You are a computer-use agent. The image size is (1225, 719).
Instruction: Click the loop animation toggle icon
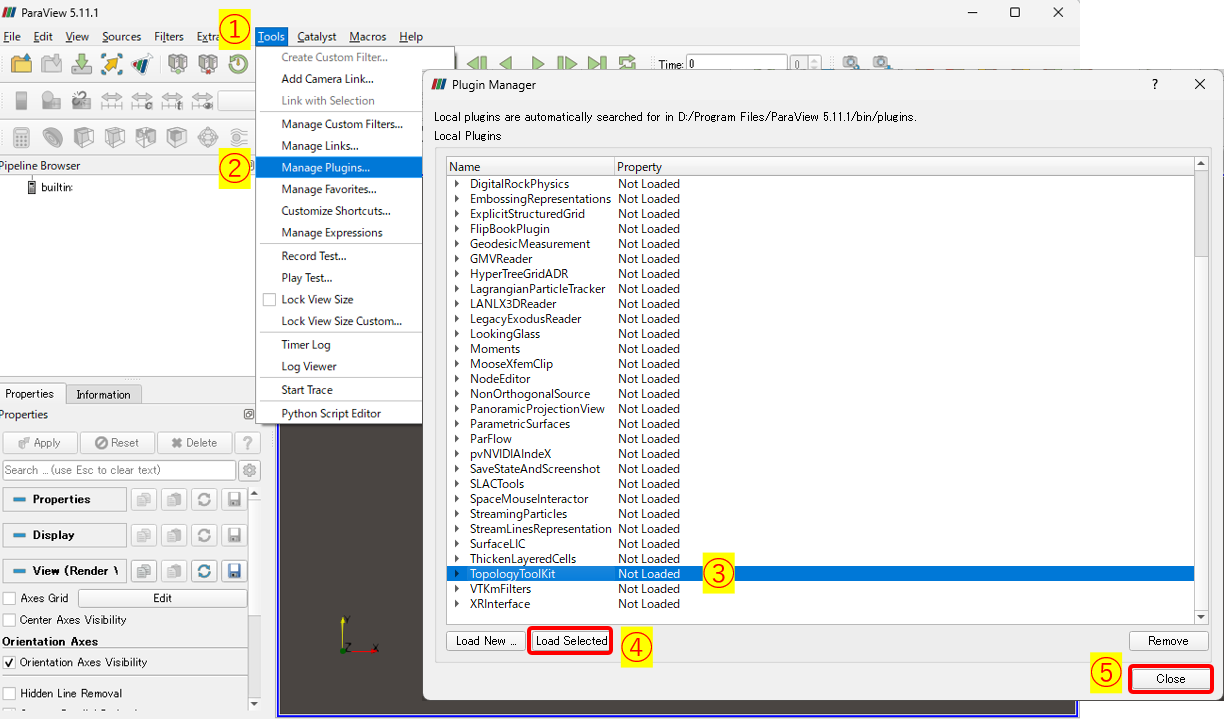tap(627, 64)
